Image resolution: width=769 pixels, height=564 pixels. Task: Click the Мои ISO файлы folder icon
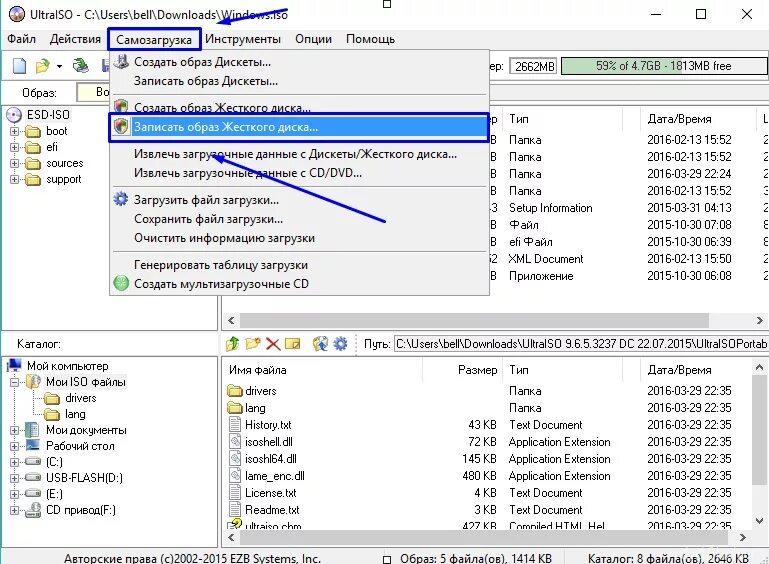[33, 382]
